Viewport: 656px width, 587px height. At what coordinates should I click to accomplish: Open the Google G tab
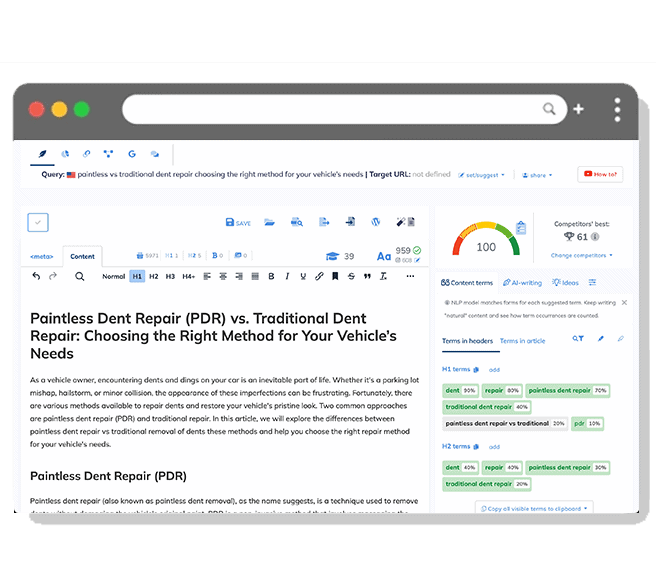pyautogui.click(x=132, y=154)
